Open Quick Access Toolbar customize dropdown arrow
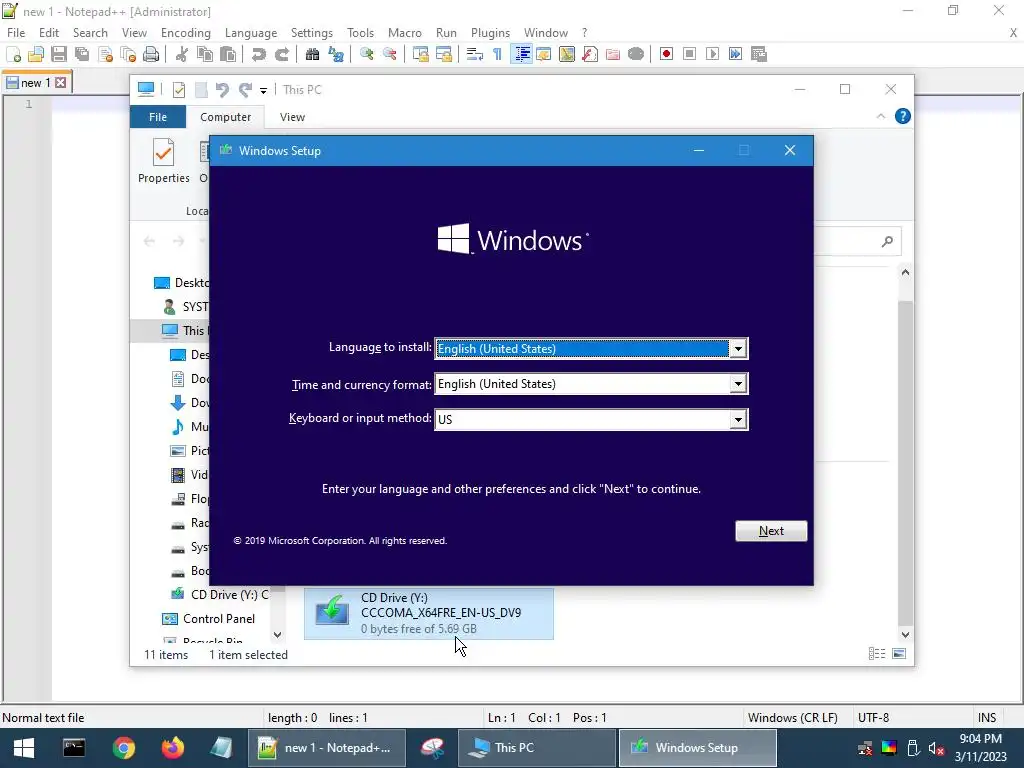 [263, 90]
